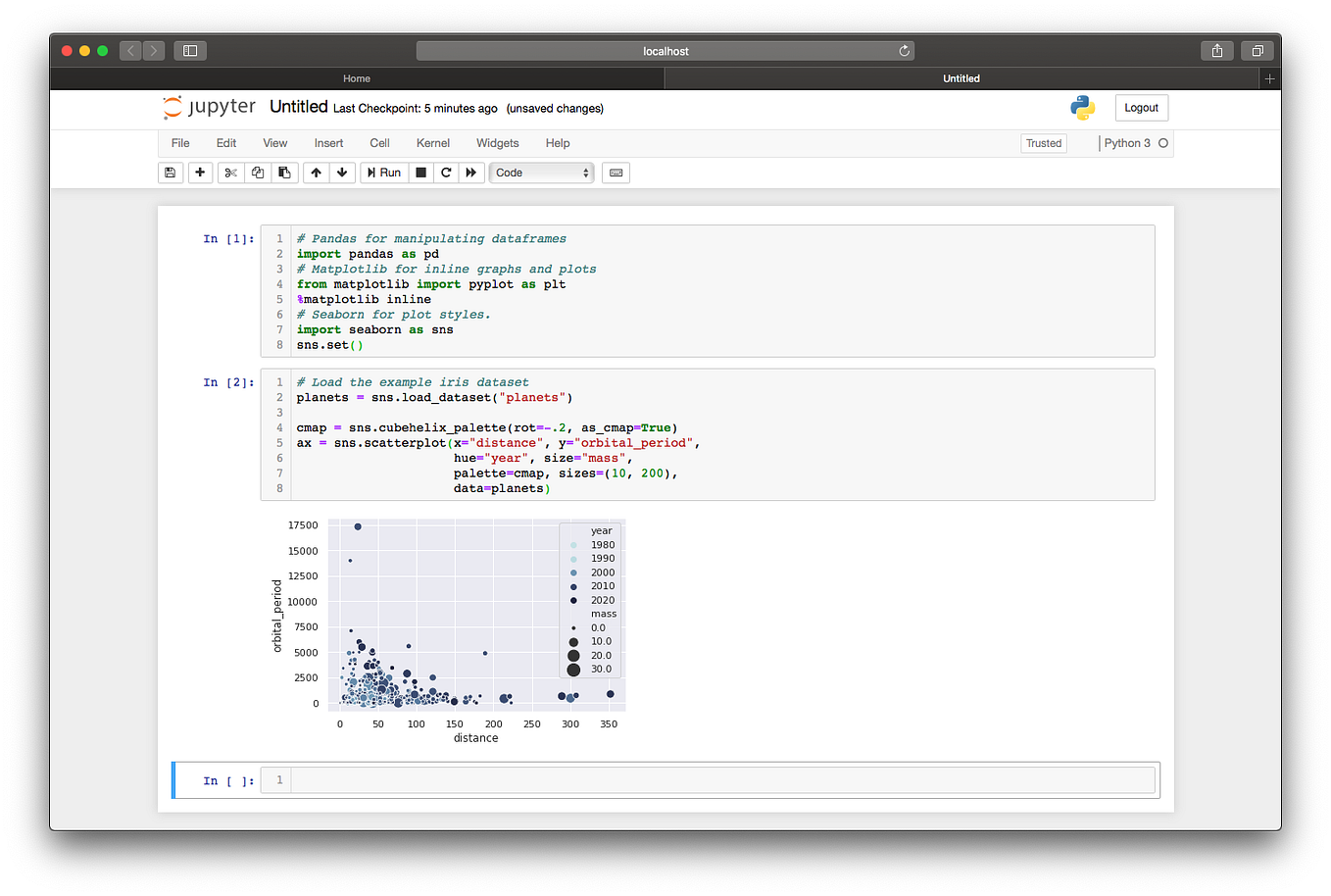This screenshot has height=896, width=1331.
Task: Restart the kernel via the refresh icon
Action: pyautogui.click(x=446, y=173)
